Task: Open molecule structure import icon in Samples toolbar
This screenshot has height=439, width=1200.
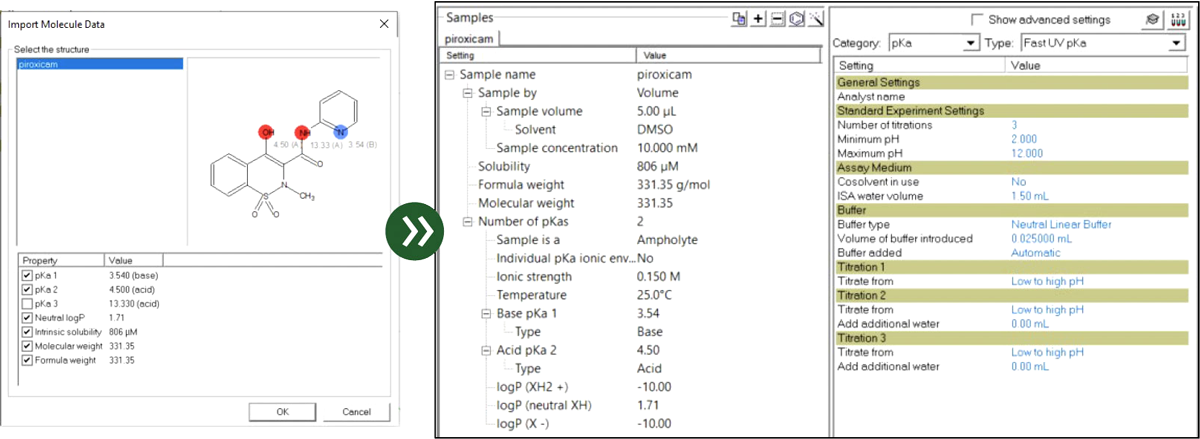Action: tap(796, 18)
